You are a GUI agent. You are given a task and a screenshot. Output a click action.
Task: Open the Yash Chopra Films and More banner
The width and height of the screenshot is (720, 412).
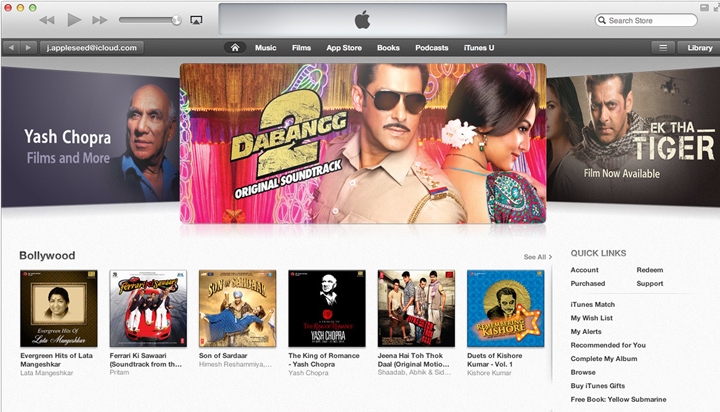pos(90,136)
